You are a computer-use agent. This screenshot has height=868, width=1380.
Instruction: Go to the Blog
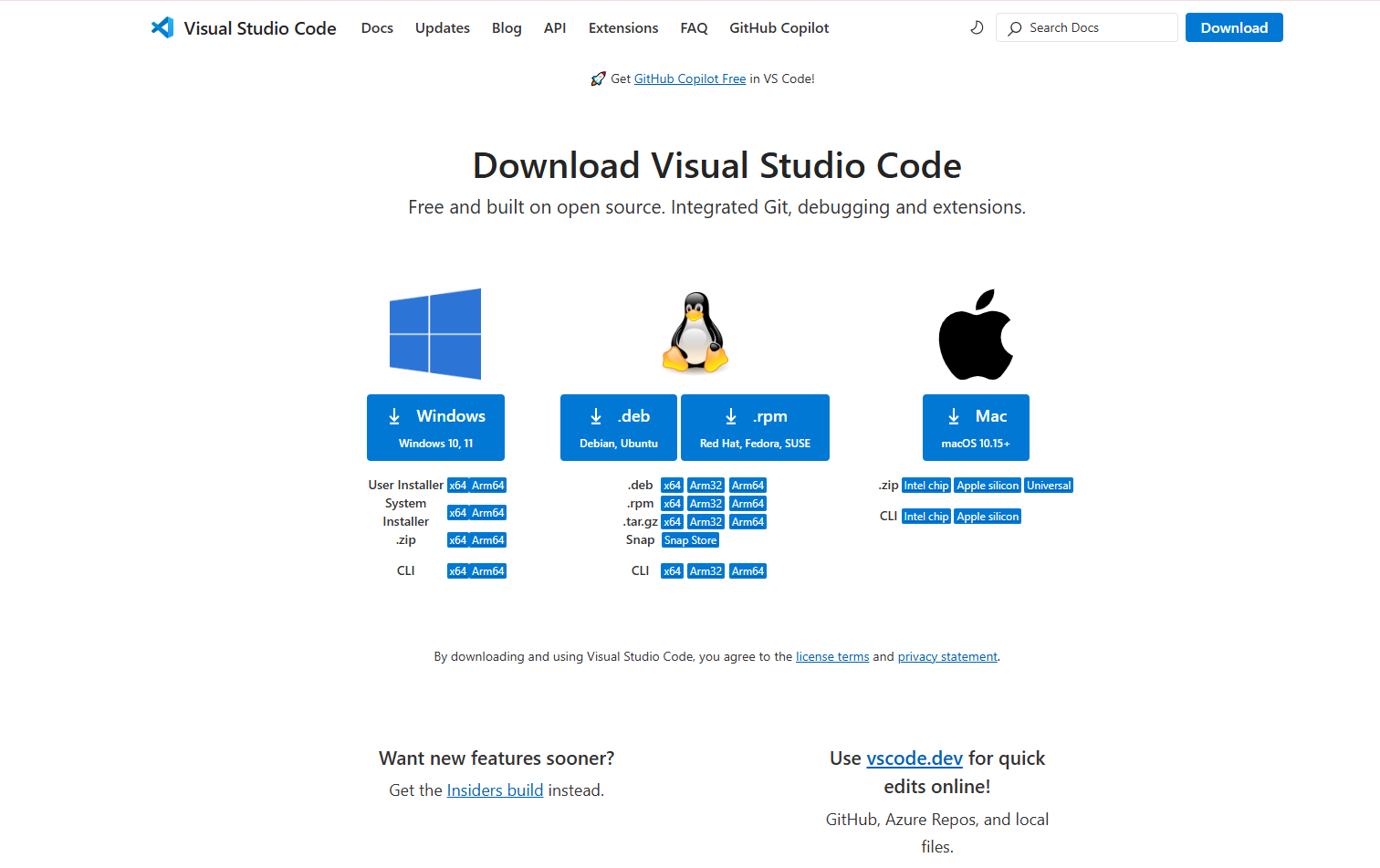click(x=507, y=27)
